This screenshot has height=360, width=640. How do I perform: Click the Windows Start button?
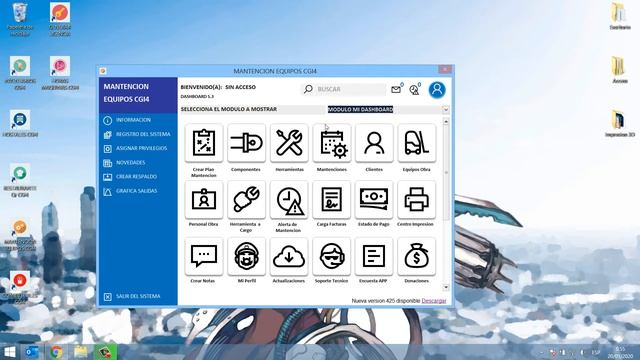tap(9, 352)
